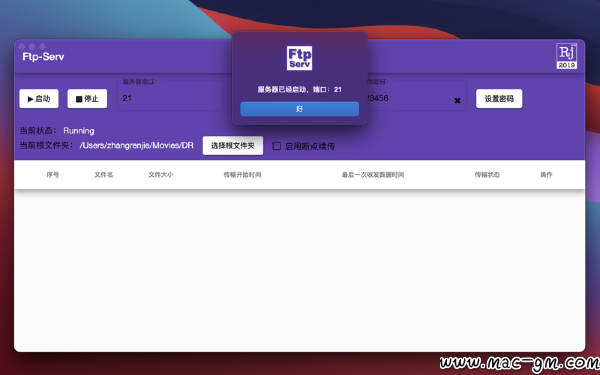The width and height of the screenshot is (600, 375).
Task: Stop the server with 停止 button
Action: pyautogui.click(x=87, y=99)
